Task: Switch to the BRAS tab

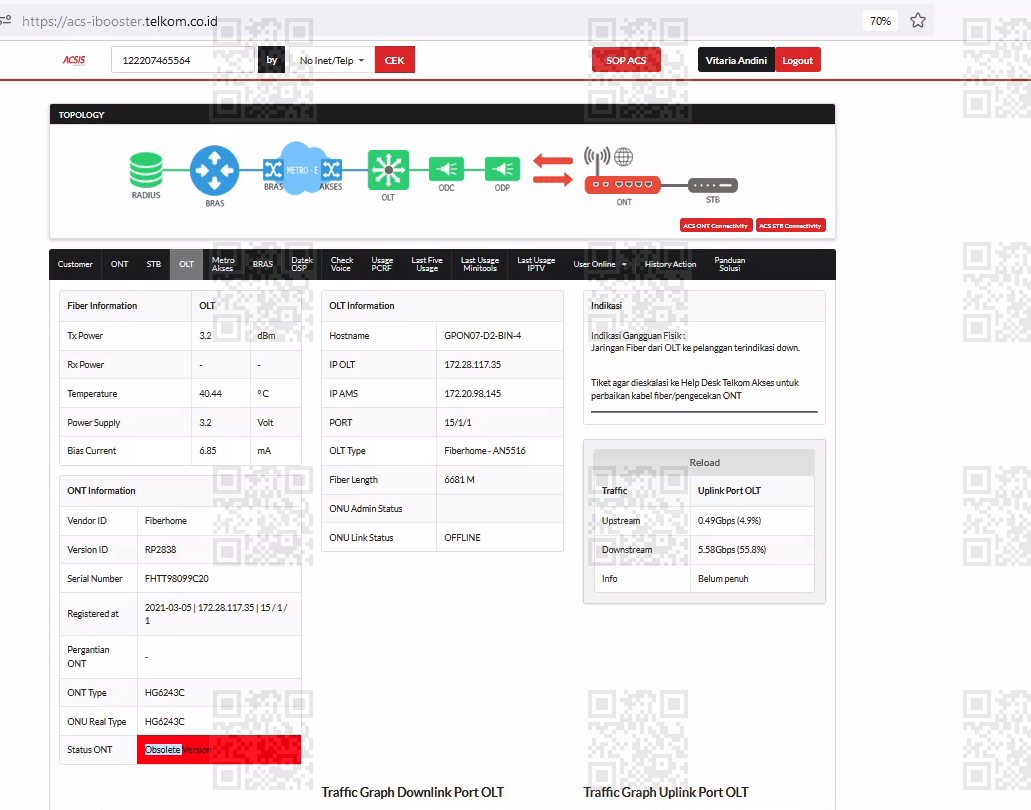Action: 262,264
